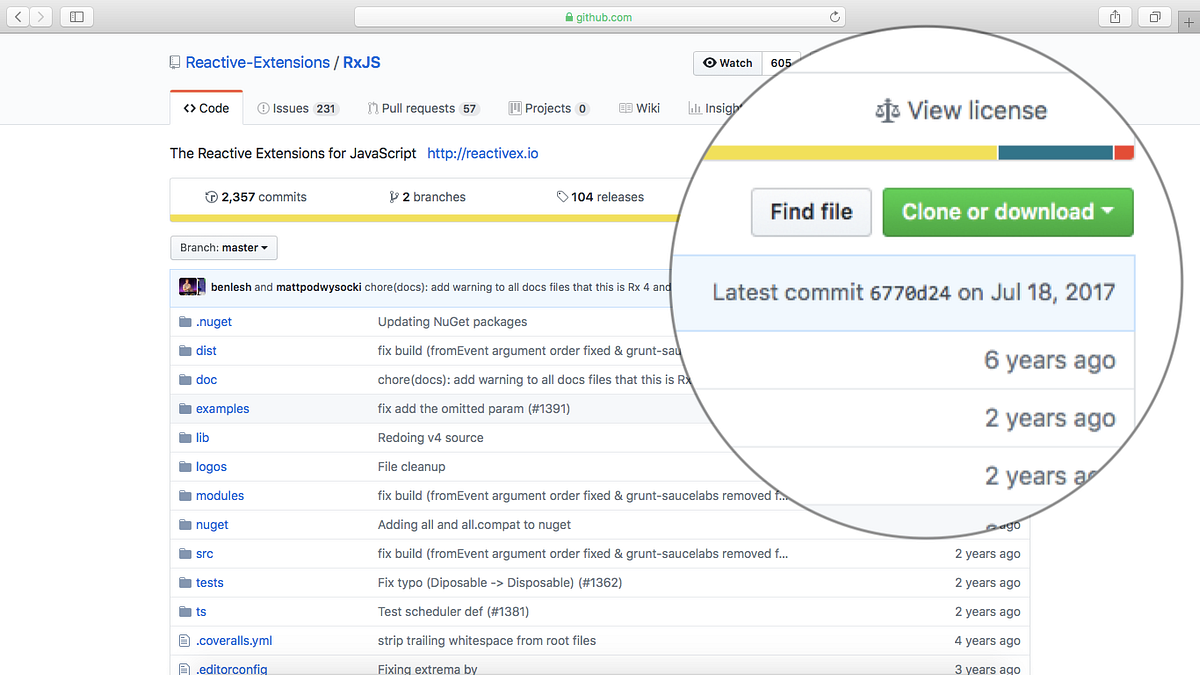Open the lib folder
This screenshot has width=1200, height=675.
coord(203,438)
